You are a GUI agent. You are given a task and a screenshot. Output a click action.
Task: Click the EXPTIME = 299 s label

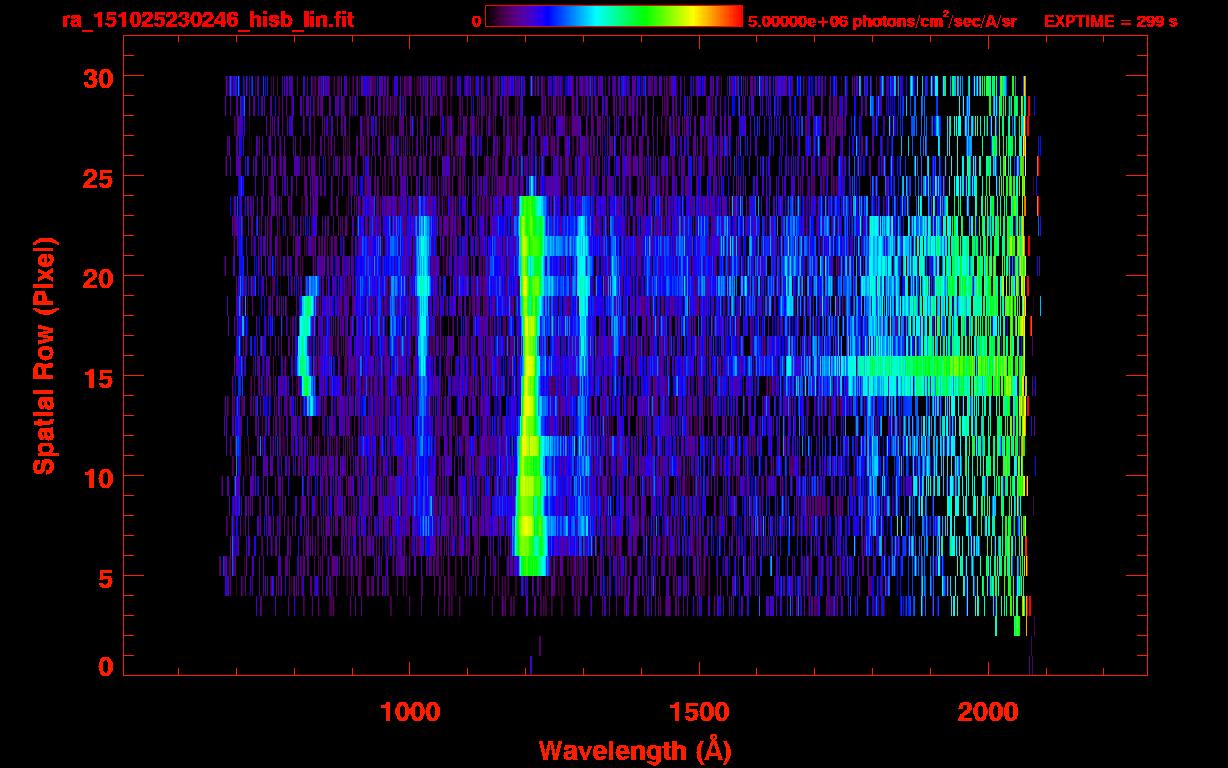1110,21
